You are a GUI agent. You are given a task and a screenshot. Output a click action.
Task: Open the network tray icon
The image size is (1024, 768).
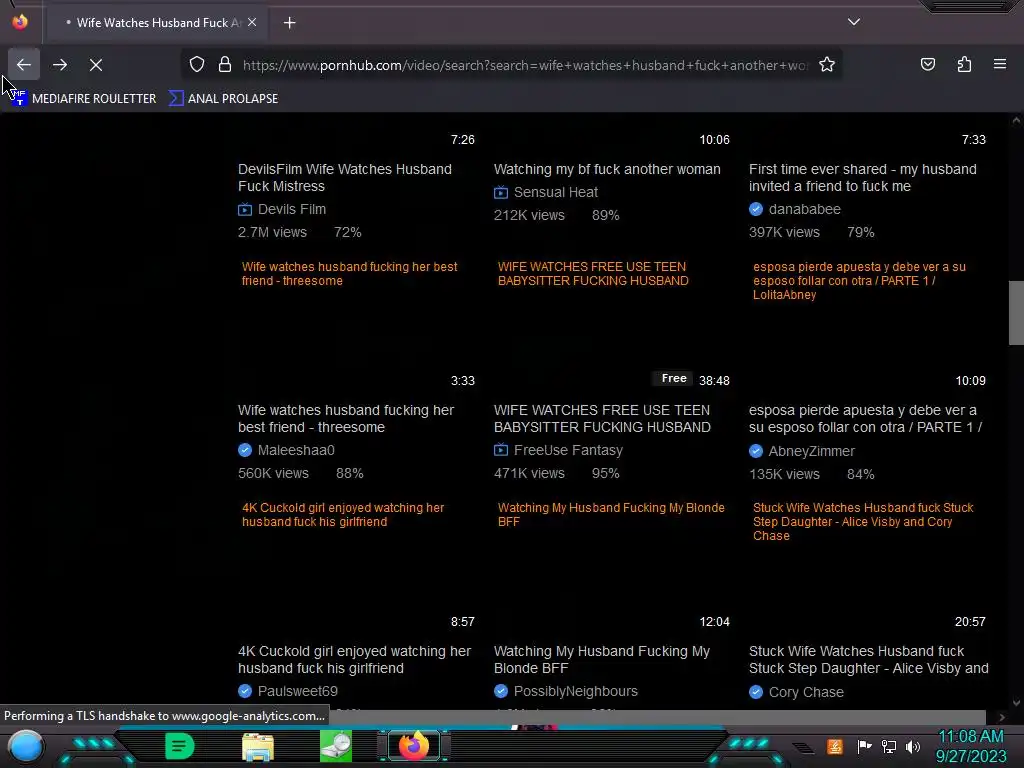888,746
